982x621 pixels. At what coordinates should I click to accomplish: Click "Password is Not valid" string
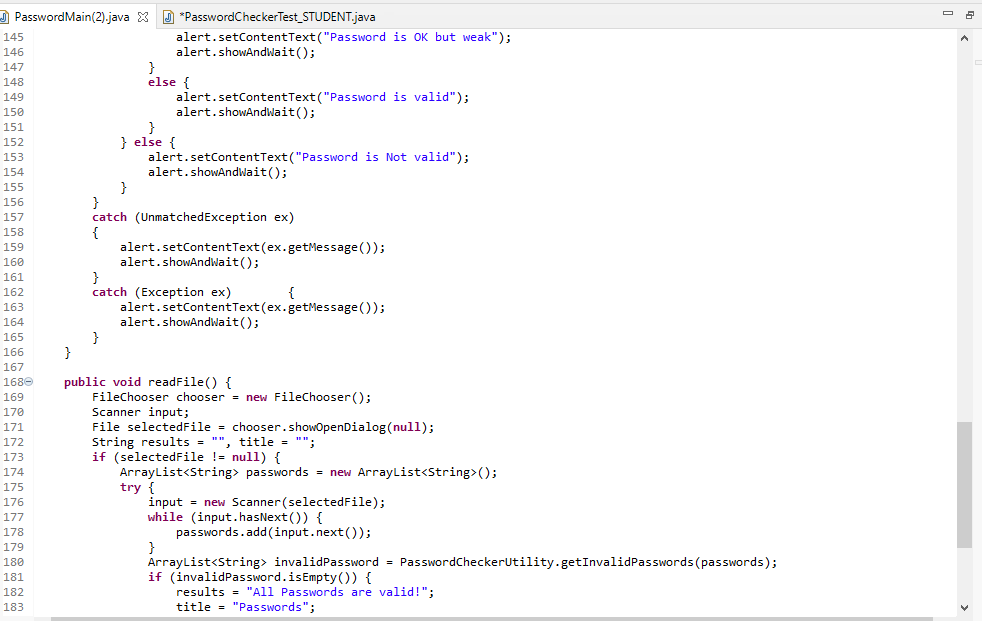375,157
